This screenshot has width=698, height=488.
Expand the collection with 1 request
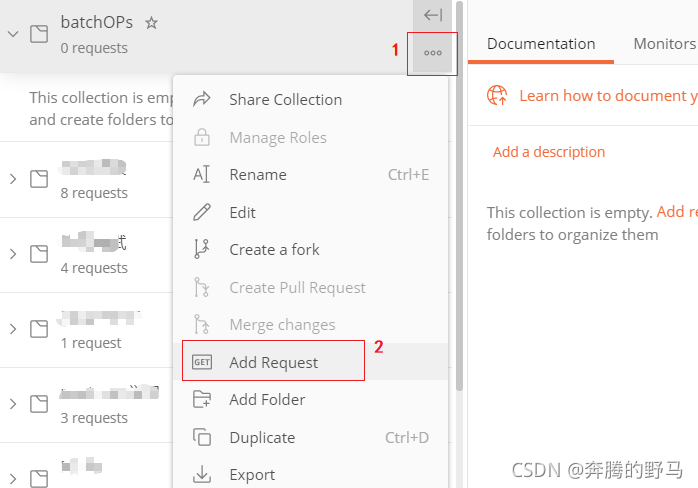point(13,329)
